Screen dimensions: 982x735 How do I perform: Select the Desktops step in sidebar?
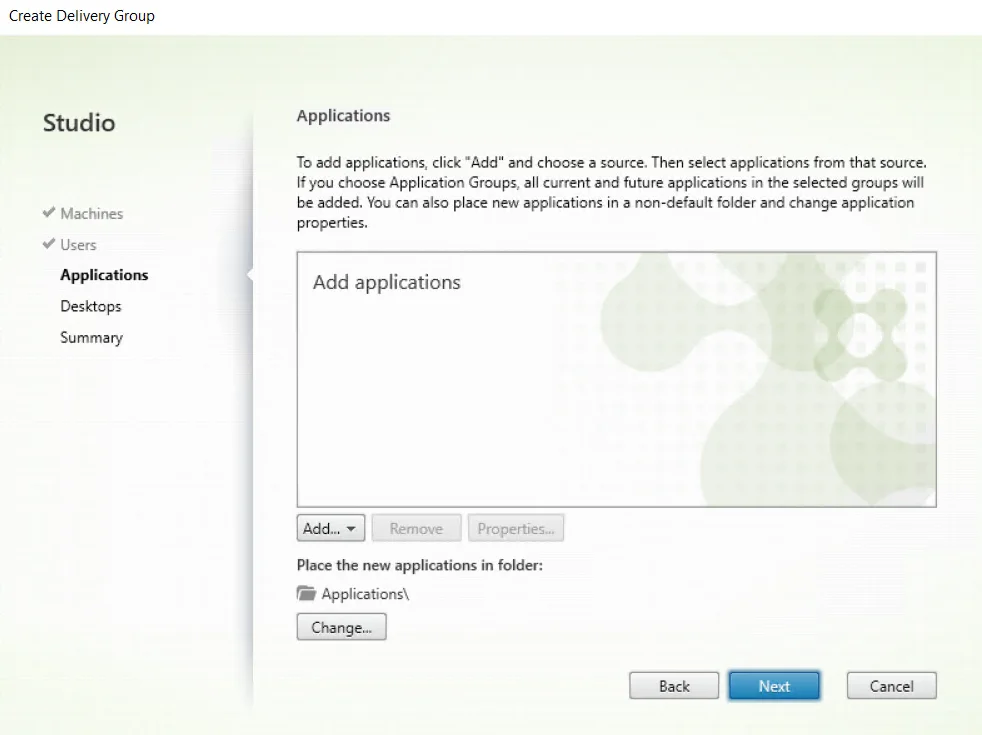click(x=91, y=306)
